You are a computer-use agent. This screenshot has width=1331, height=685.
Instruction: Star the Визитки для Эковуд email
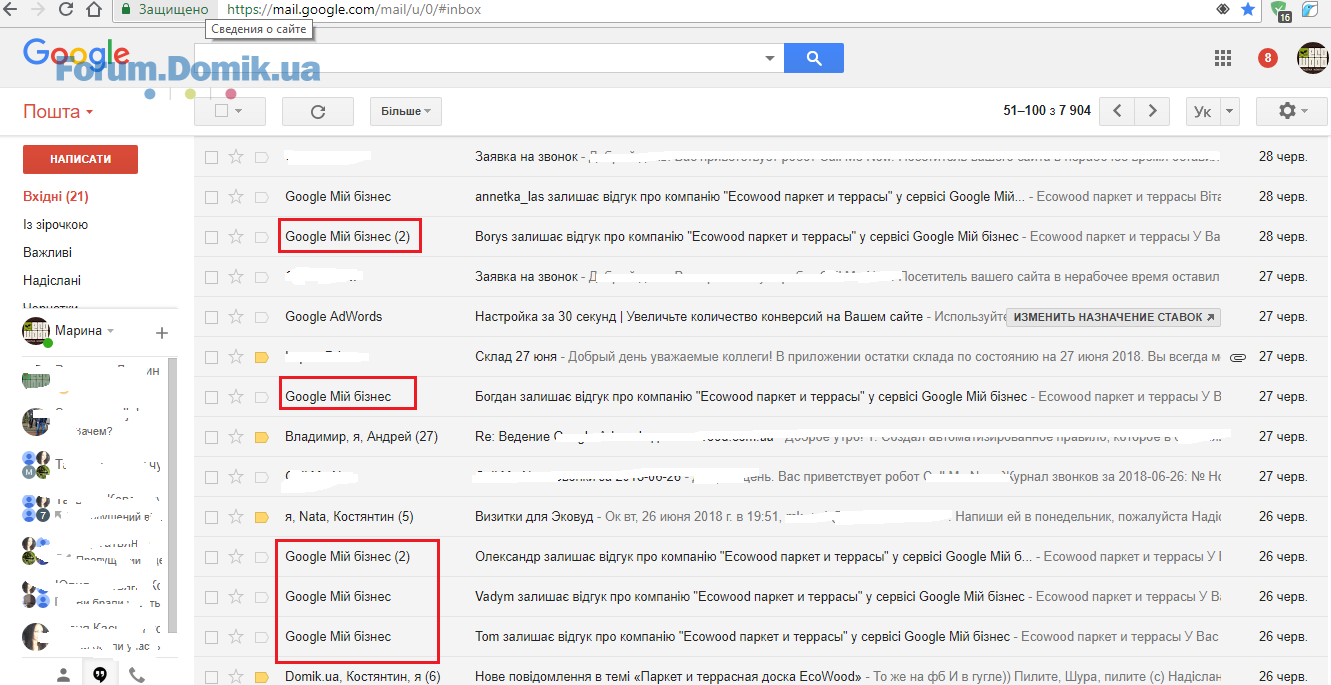236,517
